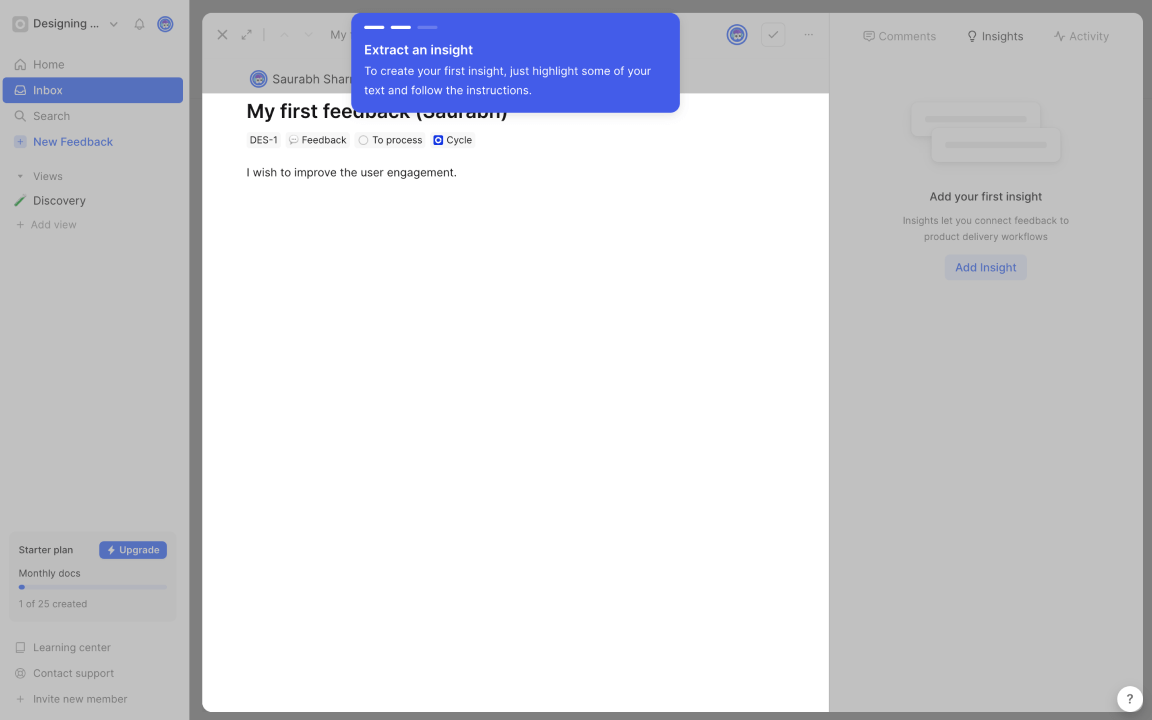The width and height of the screenshot is (1152, 720).
Task: Switch to the Activity tab
Action: coord(1081,36)
